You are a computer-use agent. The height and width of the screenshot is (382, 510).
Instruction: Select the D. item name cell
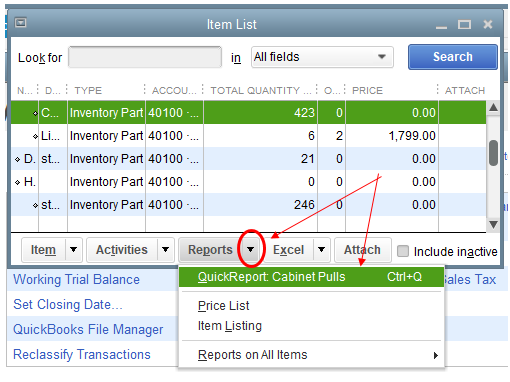25,159
